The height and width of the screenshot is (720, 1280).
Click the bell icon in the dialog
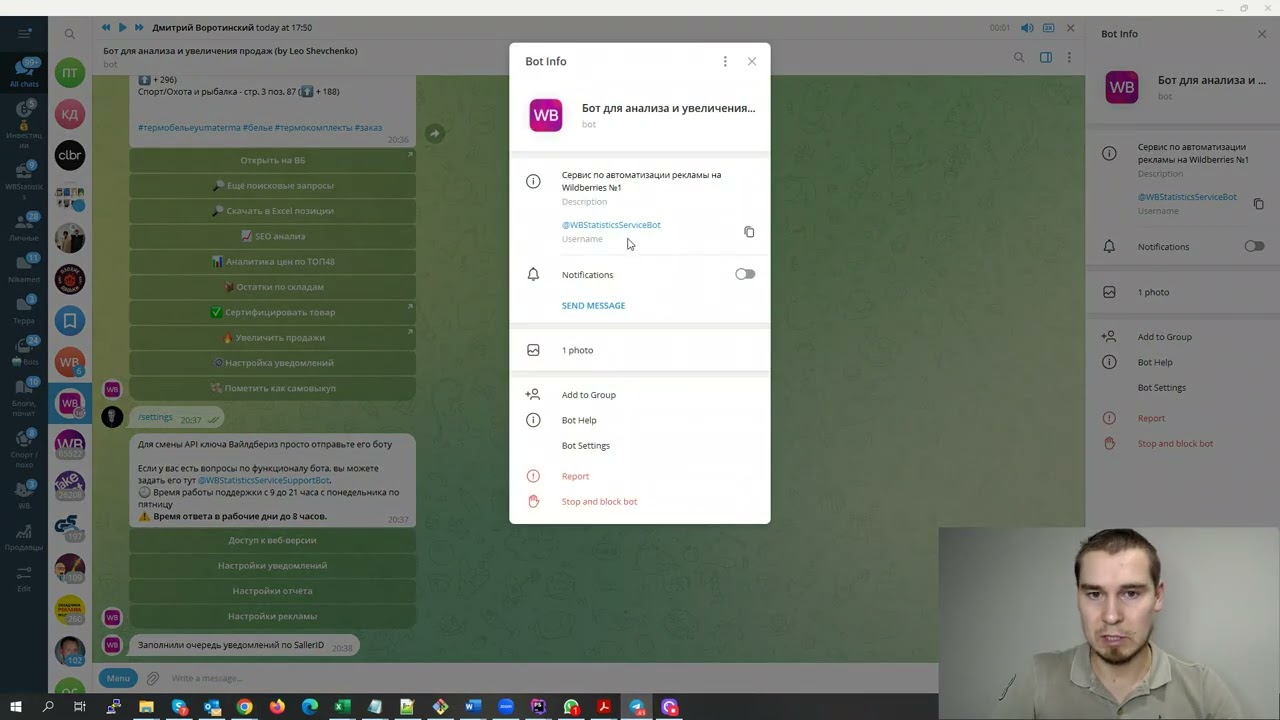(x=533, y=274)
